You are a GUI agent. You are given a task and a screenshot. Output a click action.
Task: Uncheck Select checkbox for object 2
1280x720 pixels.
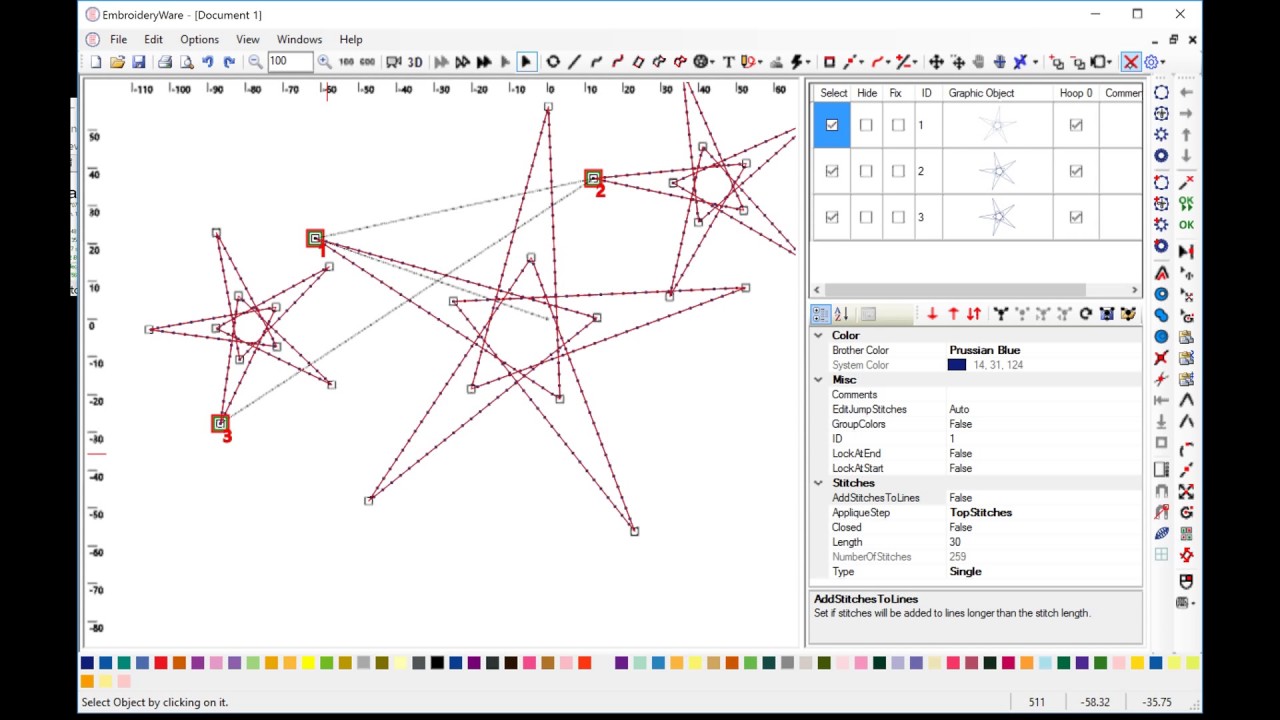point(831,171)
